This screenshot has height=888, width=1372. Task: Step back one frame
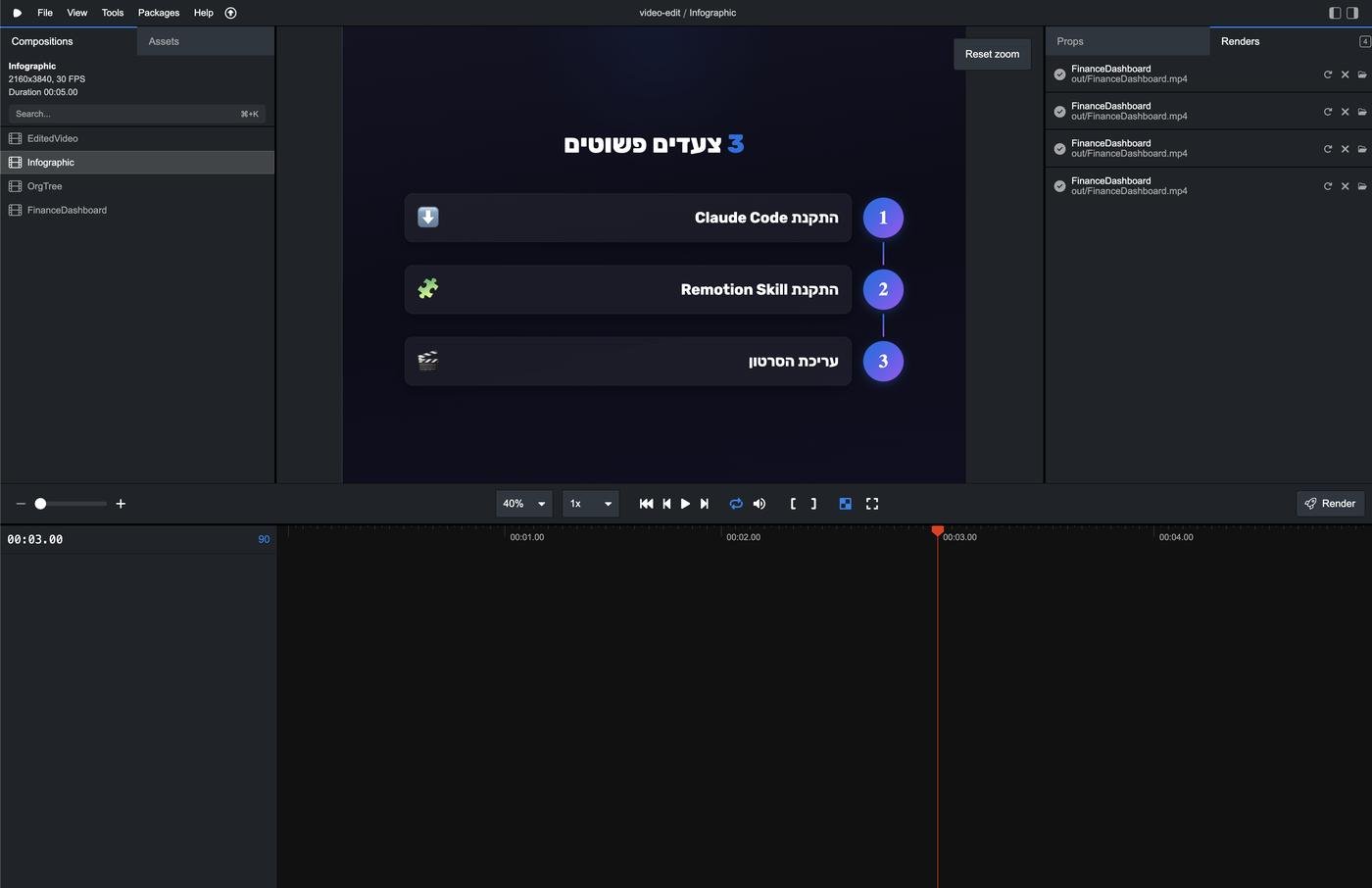pos(666,504)
